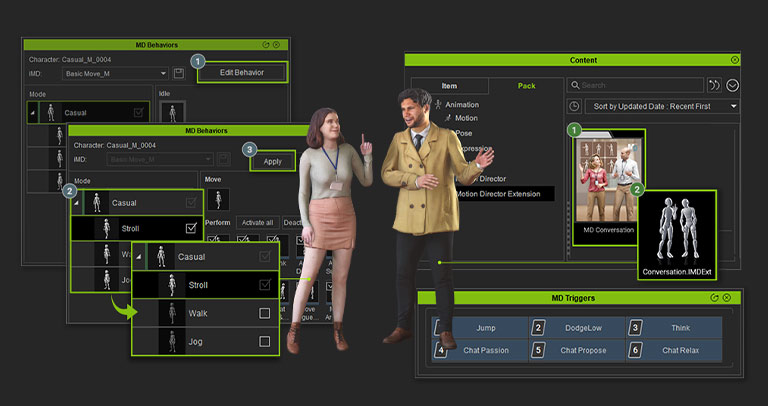
Task: Click the refresh icon in back MD Behaviors title bar
Action: point(265,45)
